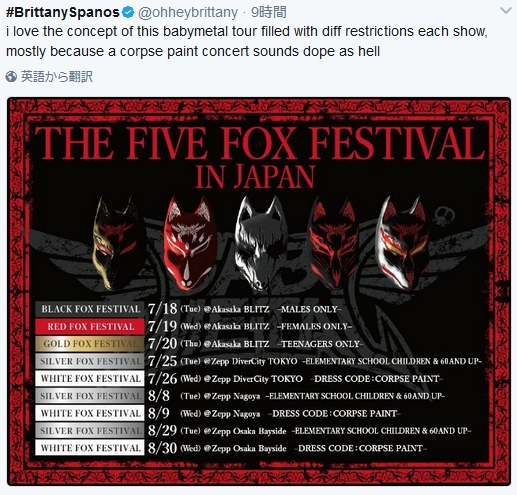517x495 pixels.
Task: Click the BLACK FOX FESTIVAL label
Action: coord(90,309)
